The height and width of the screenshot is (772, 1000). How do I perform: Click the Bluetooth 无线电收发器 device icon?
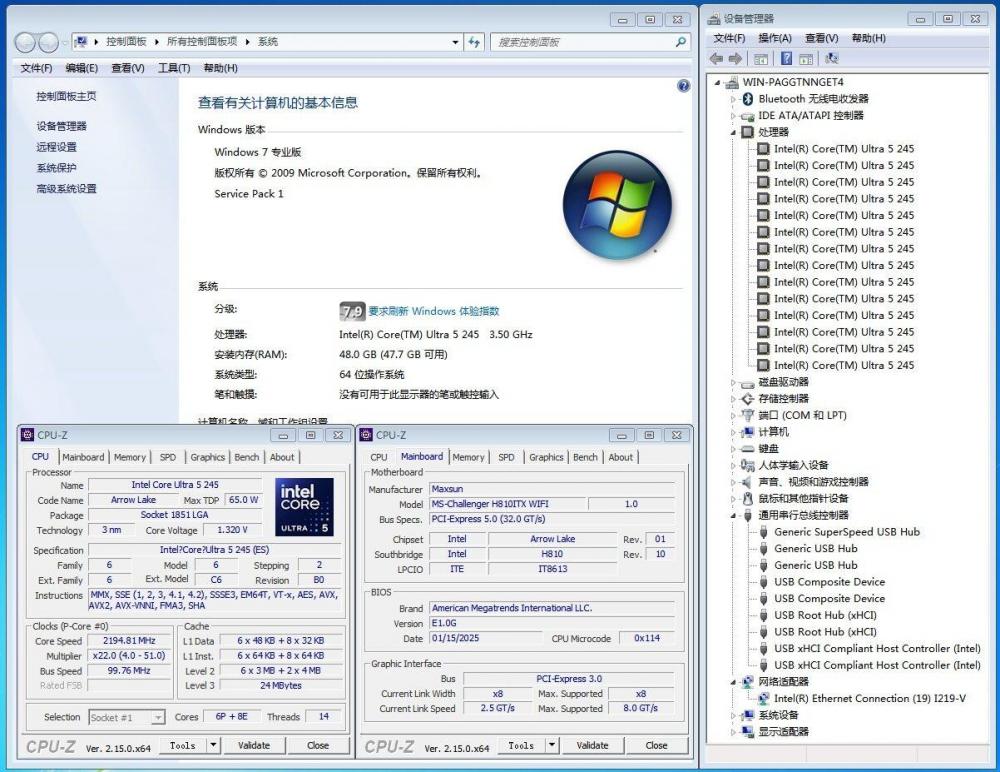coord(747,99)
